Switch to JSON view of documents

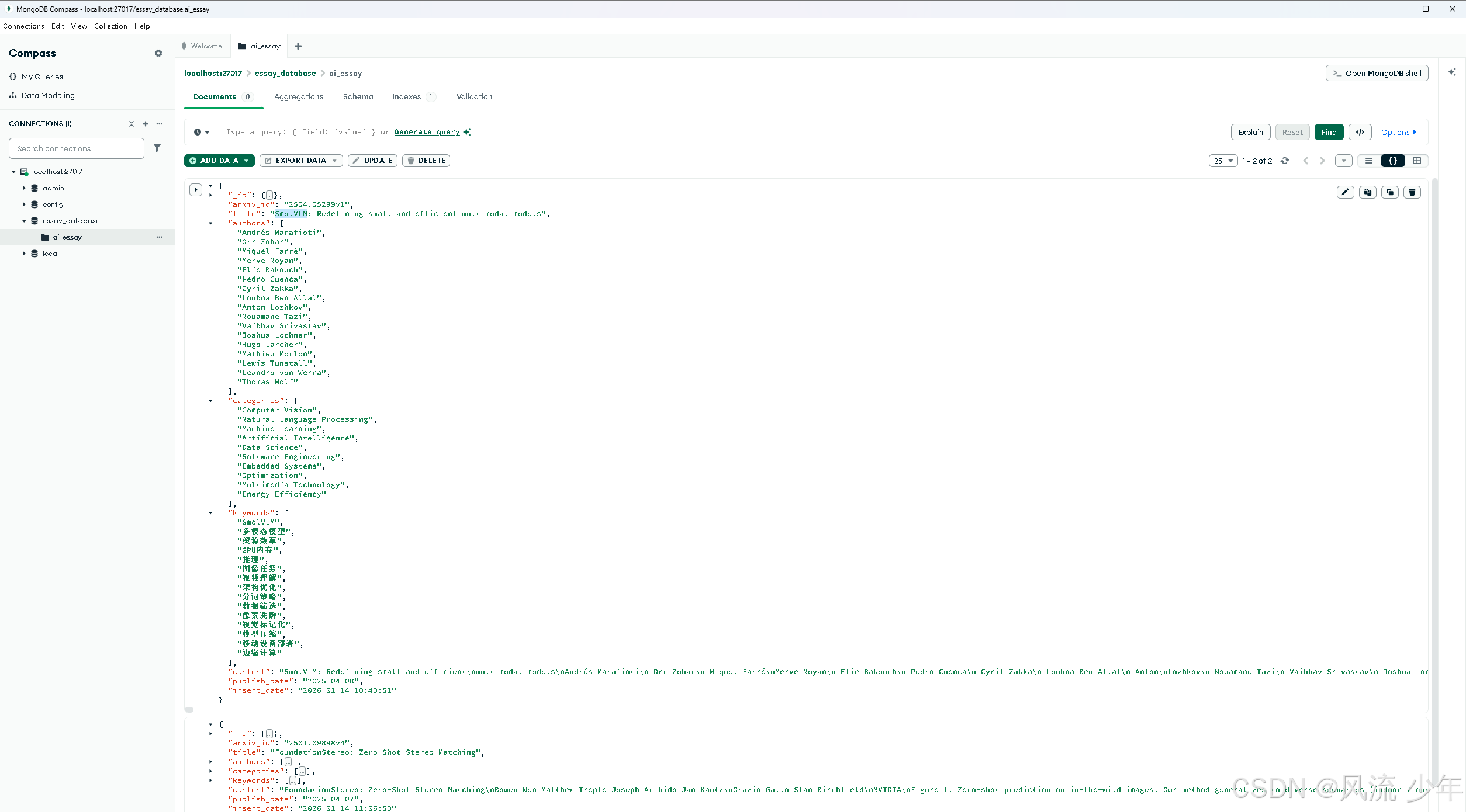(x=1392, y=161)
